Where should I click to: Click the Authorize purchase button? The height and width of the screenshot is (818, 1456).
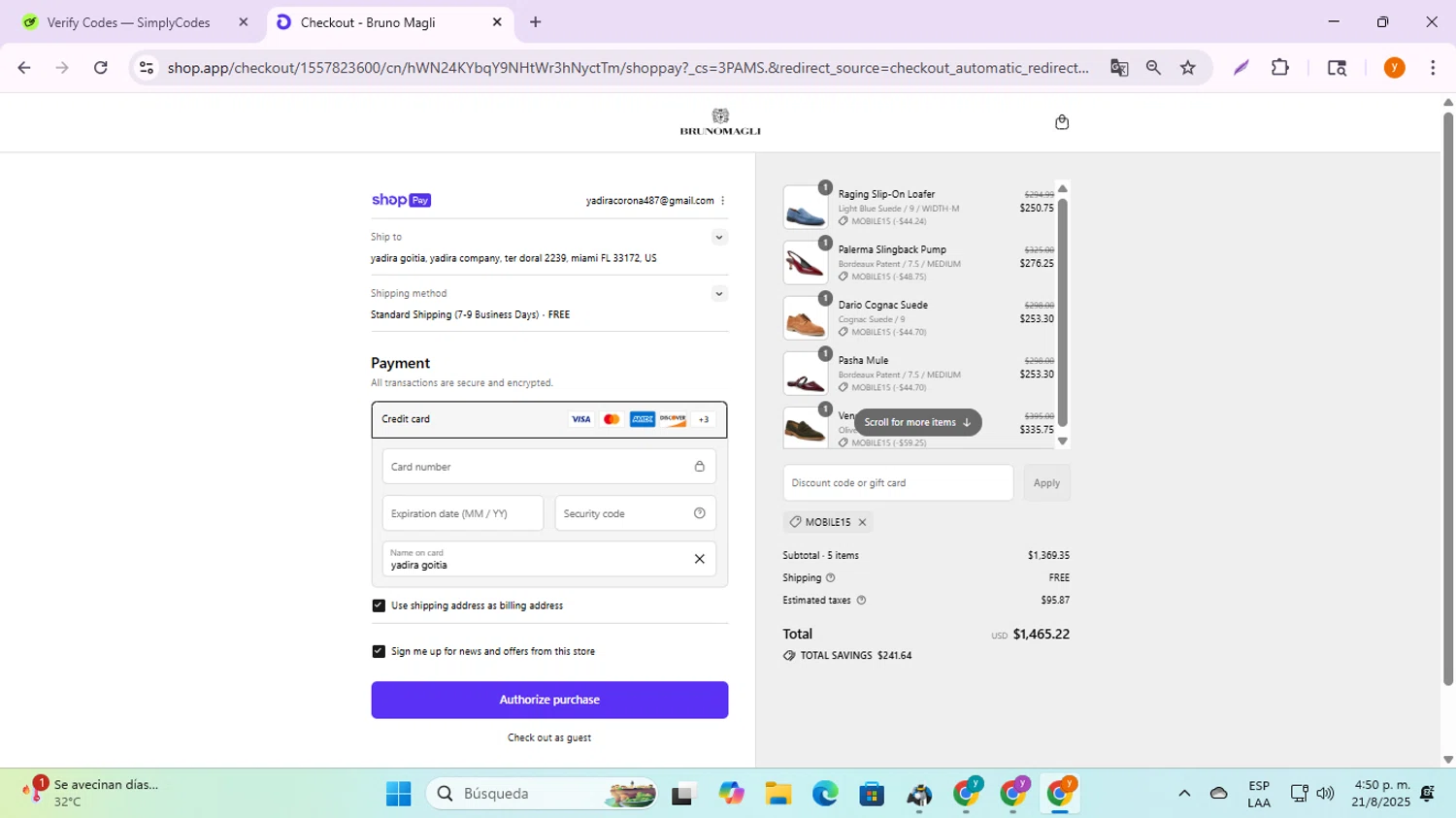pos(549,700)
